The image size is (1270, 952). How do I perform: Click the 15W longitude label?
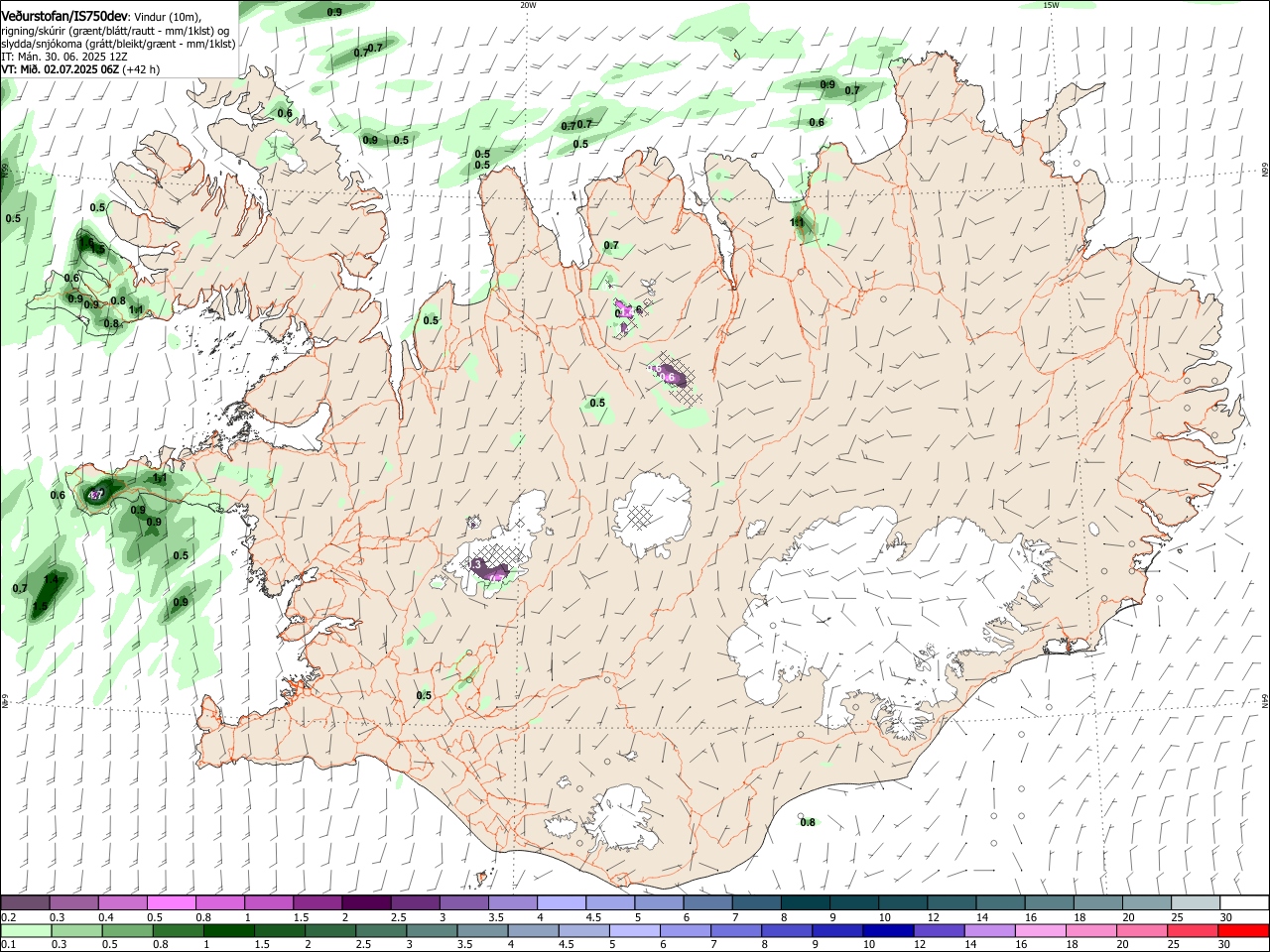click(1051, 5)
